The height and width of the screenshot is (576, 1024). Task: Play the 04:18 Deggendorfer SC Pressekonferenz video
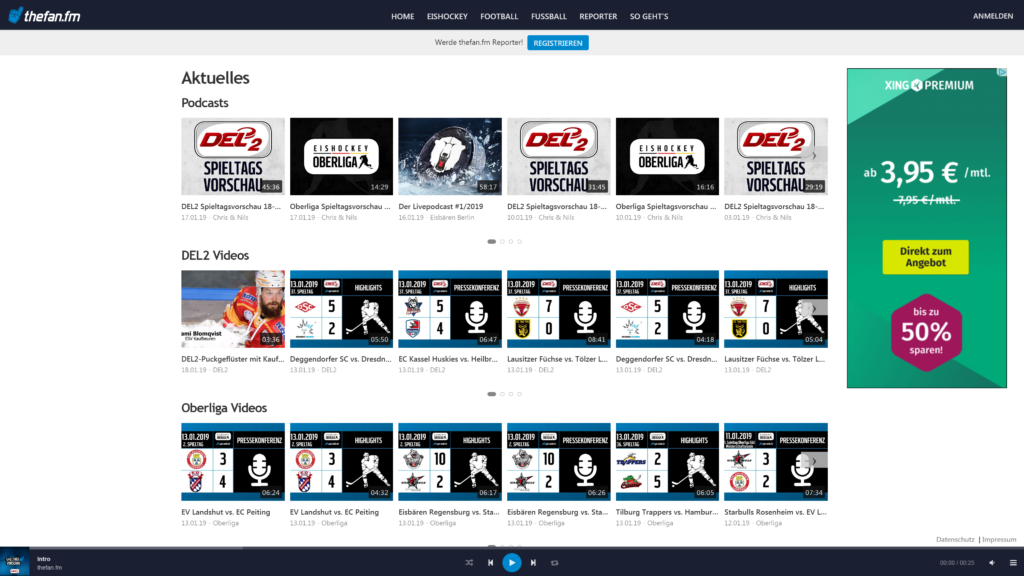coord(667,309)
